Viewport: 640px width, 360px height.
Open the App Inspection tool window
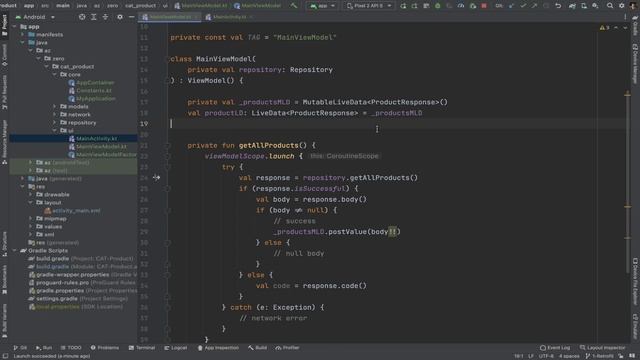[x=218, y=348]
